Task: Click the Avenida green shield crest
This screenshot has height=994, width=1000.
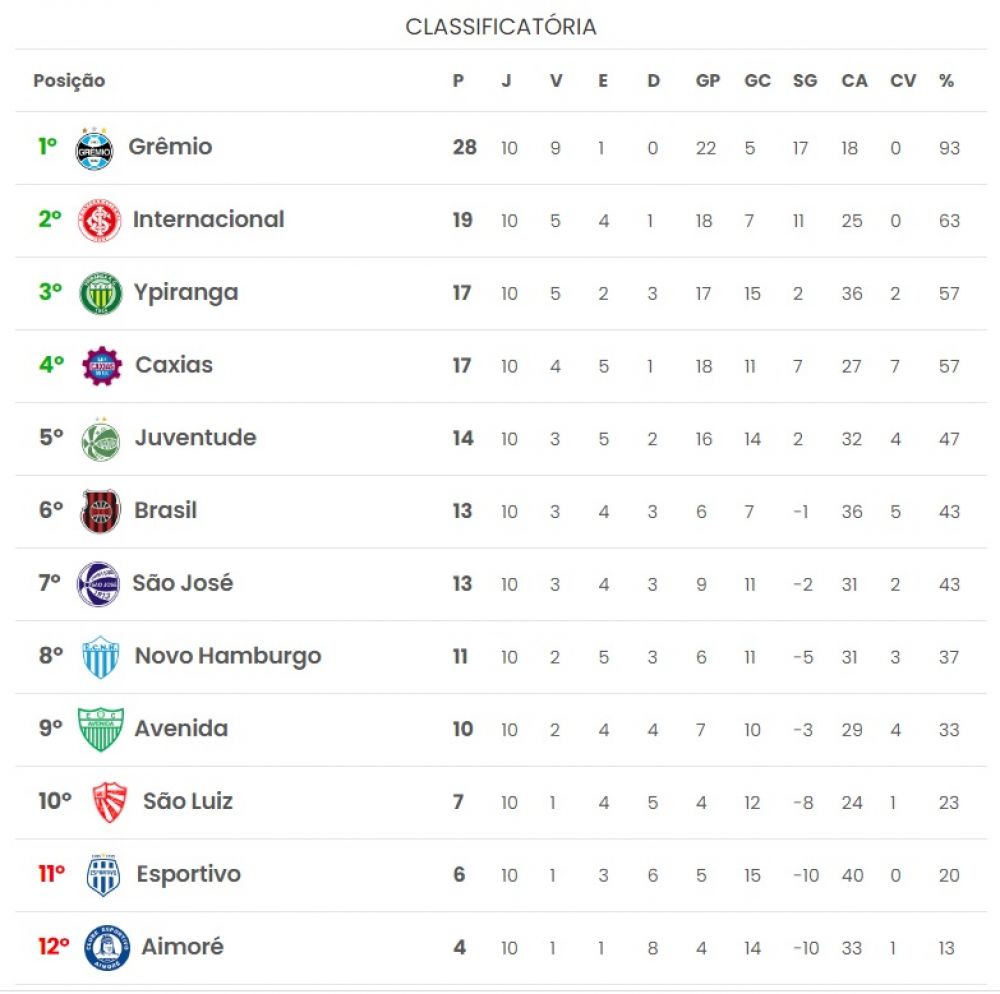Action: pos(101,729)
